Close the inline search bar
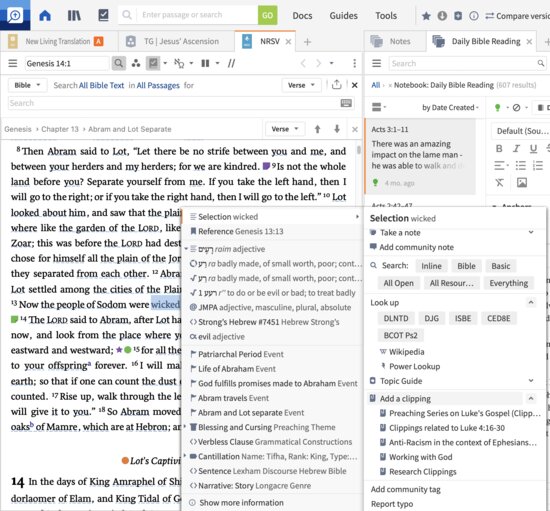 coord(355,85)
